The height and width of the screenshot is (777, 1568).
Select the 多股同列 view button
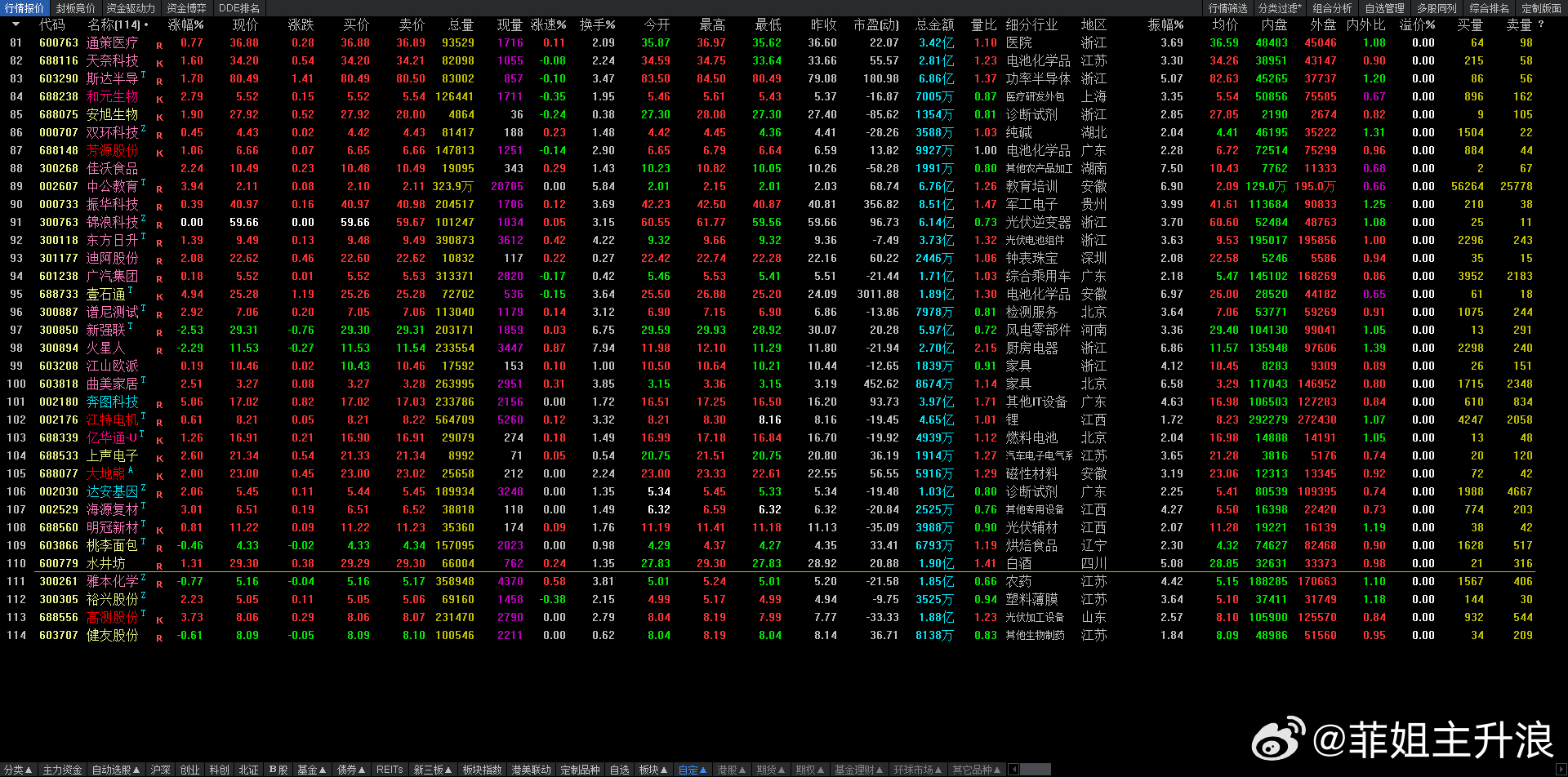pyautogui.click(x=1437, y=8)
